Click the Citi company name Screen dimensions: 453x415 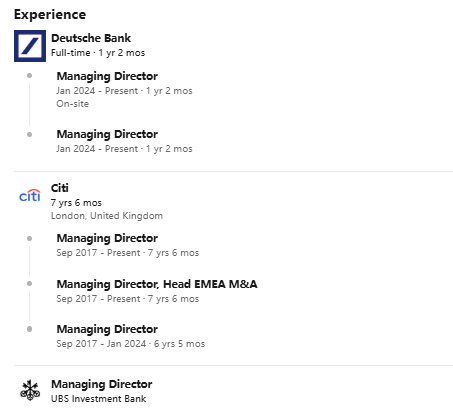tap(60, 188)
